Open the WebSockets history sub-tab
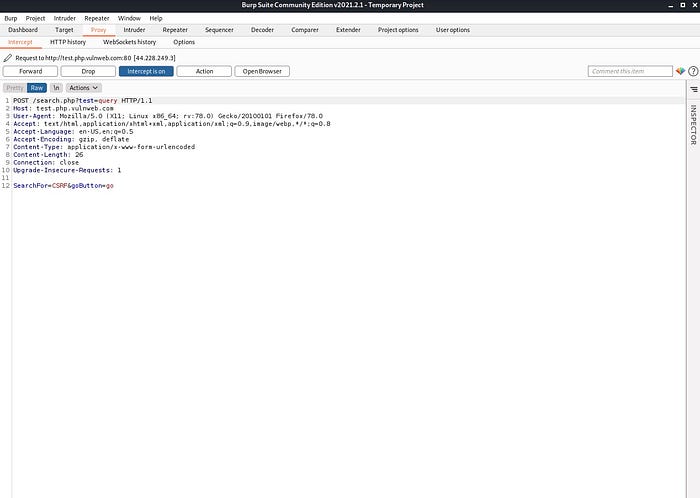This screenshot has height=498, width=700. (x=129, y=42)
